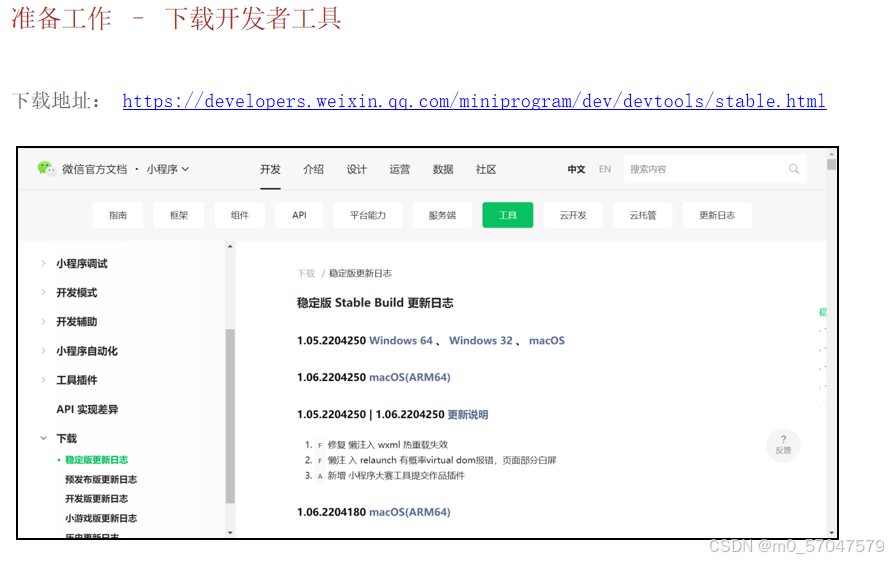888x561 pixels.
Task: Select 稳定版更新日志 in the sidebar
Action: [x=96, y=460]
